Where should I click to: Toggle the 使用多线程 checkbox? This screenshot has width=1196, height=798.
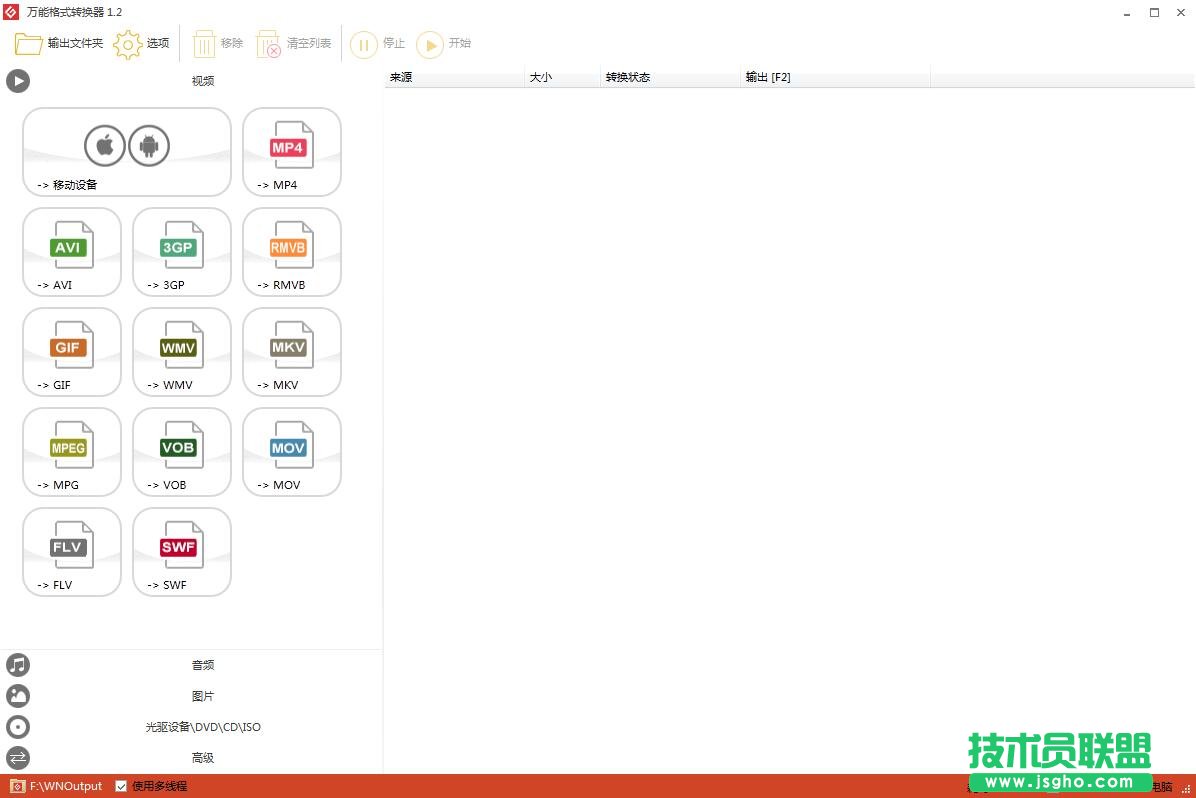pos(121,786)
